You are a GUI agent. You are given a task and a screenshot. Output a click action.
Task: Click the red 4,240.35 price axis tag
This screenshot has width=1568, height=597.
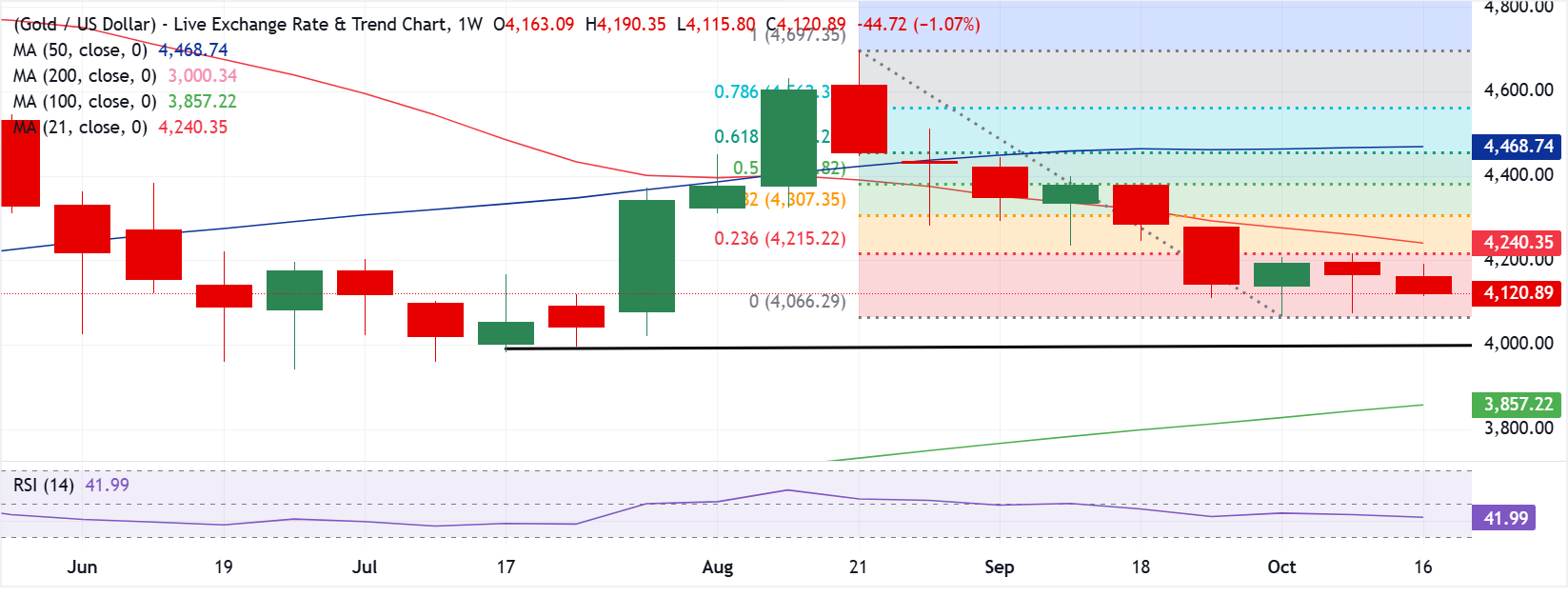point(1518,243)
